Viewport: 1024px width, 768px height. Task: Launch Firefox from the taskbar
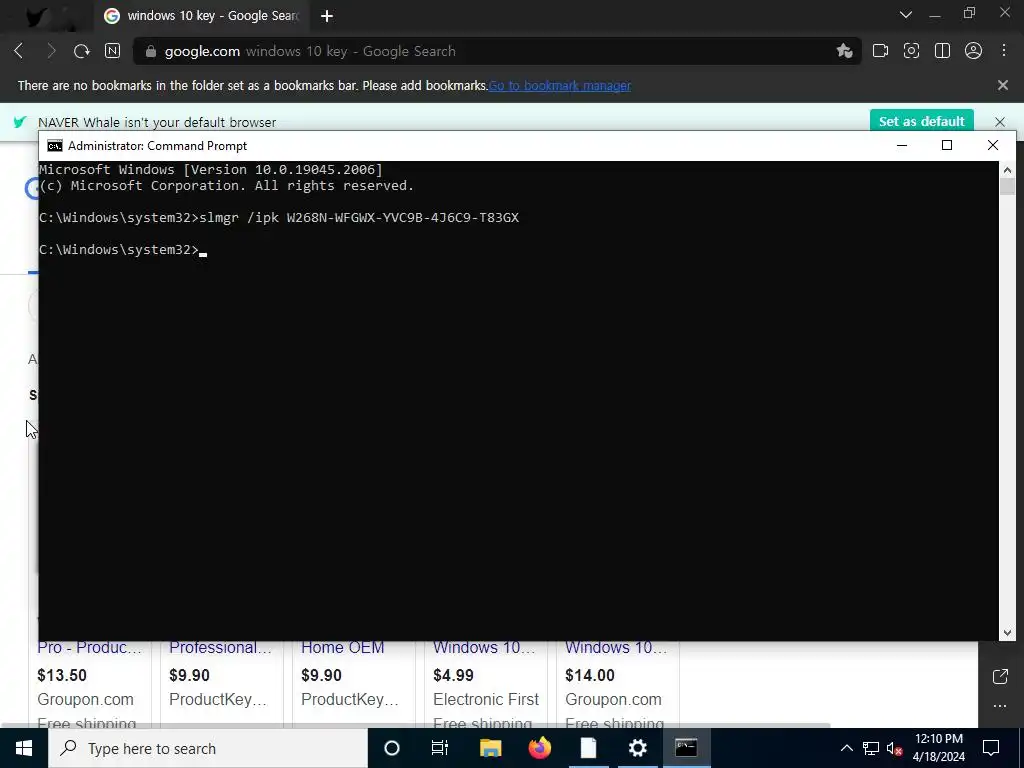point(539,748)
